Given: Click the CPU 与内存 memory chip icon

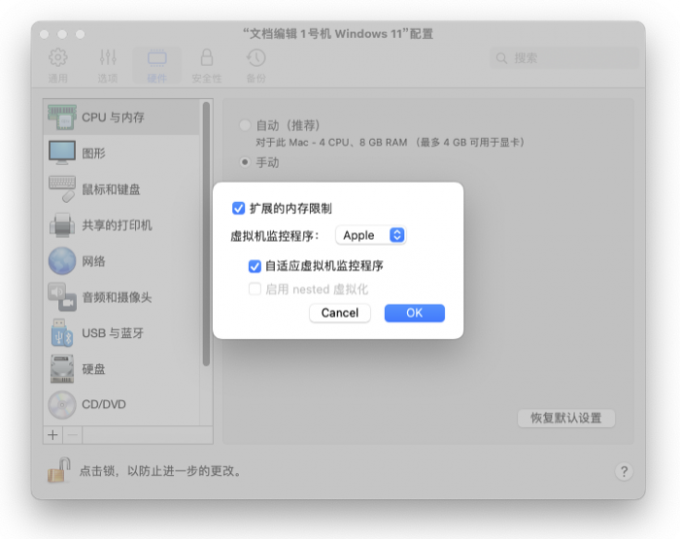Looking at the screenshot, I should (62, 117).
